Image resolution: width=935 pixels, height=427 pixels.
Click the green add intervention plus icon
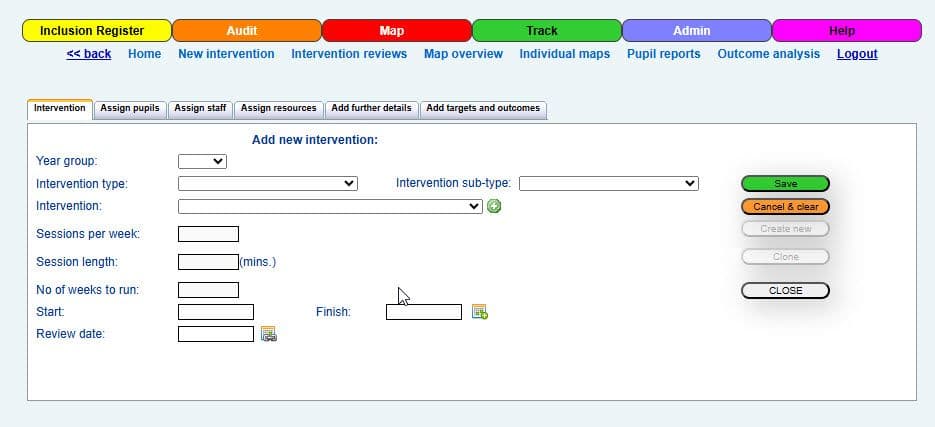pyautogui.click(x=494, y=206)
